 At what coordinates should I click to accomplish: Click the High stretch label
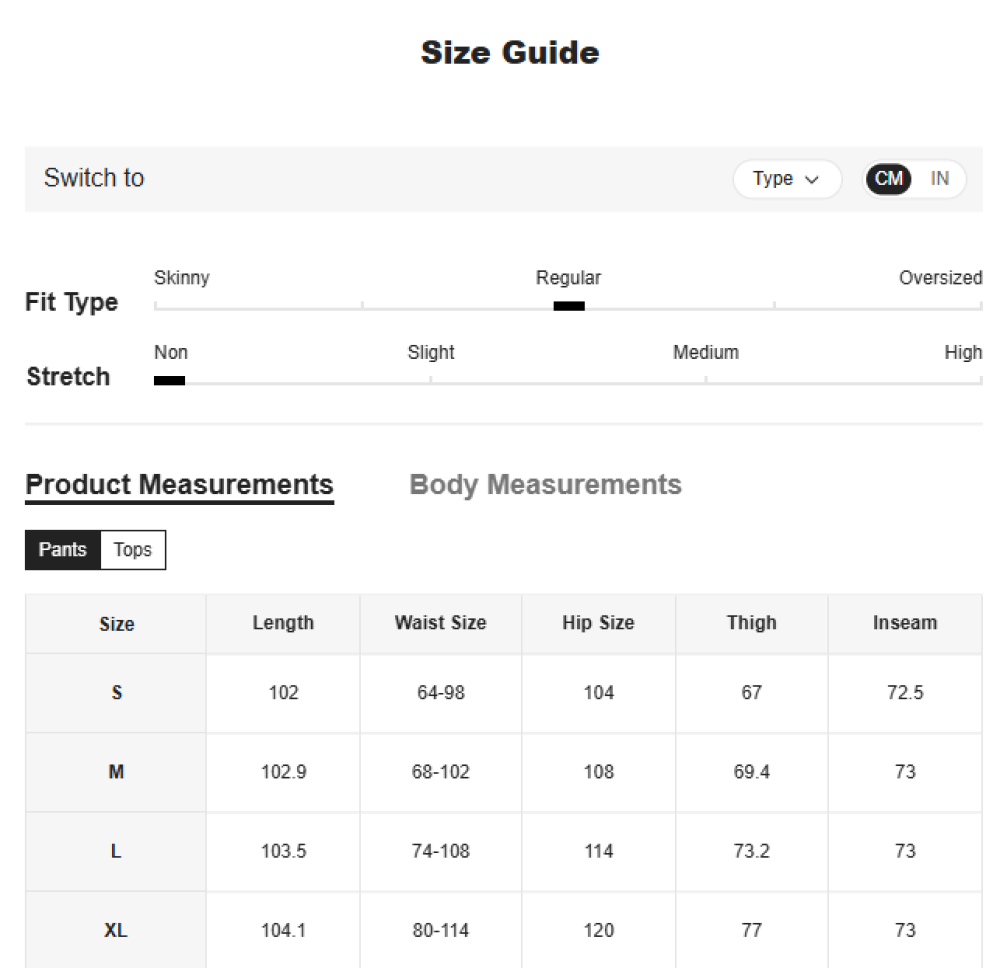click(963, 353)
